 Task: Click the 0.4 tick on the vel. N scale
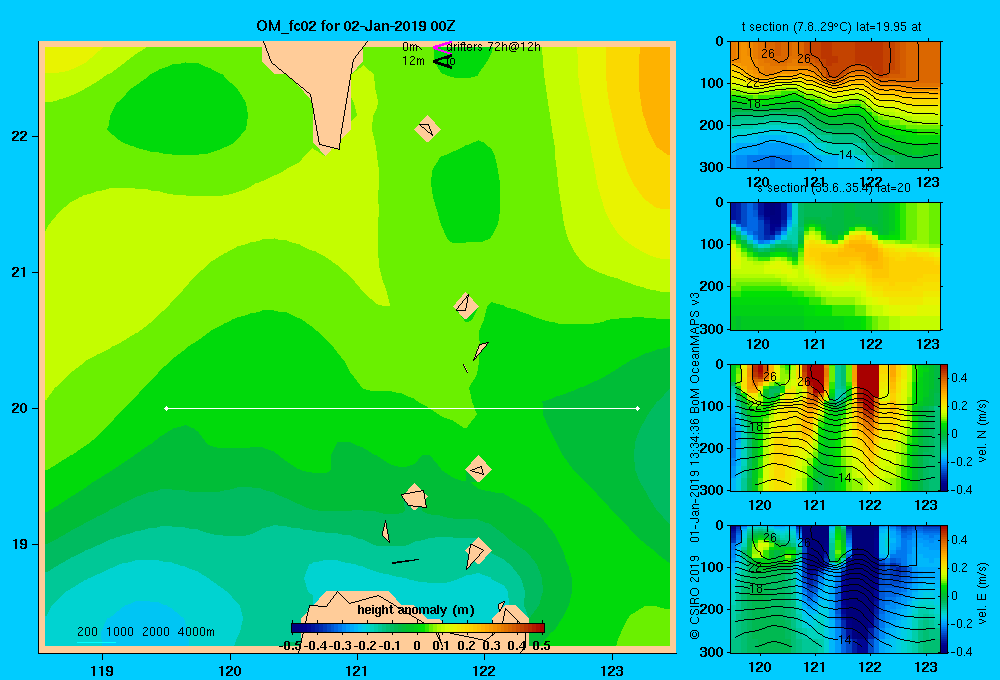pyautogui.click(x=959, y=378)
